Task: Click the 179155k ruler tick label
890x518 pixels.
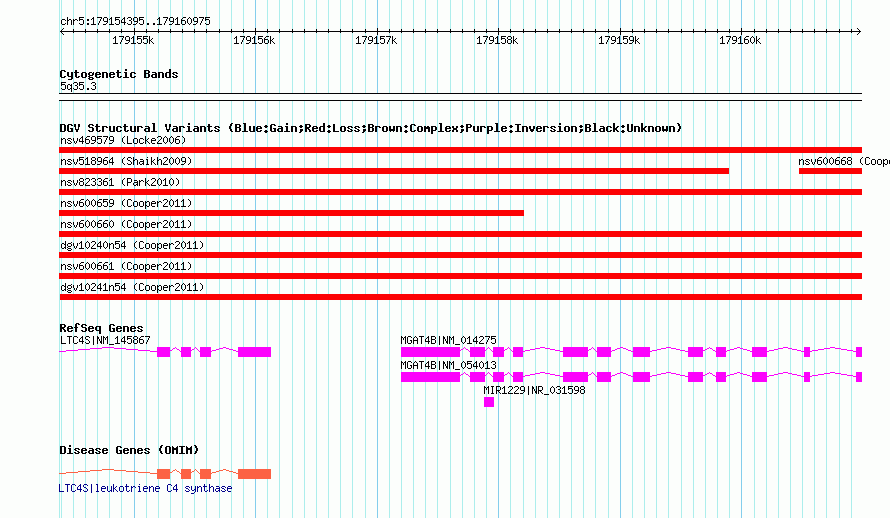Action: (x=133, y=40)
